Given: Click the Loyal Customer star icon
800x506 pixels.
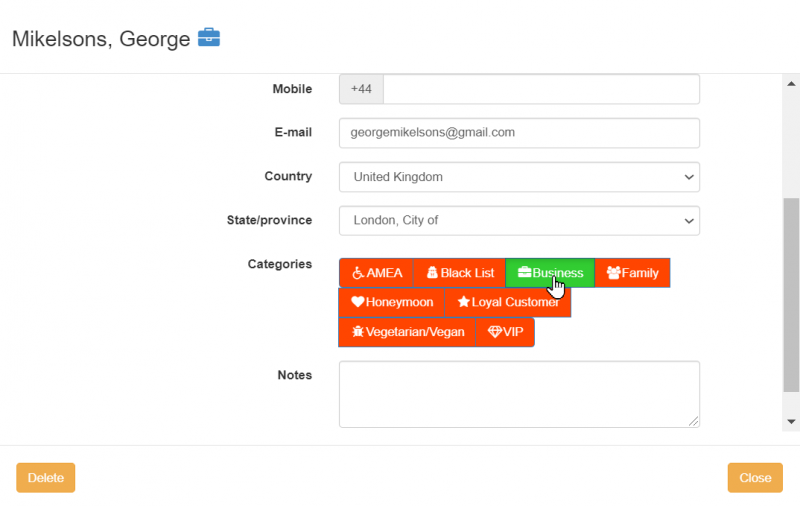Looking at the screenshot, I should pos(463,302).
